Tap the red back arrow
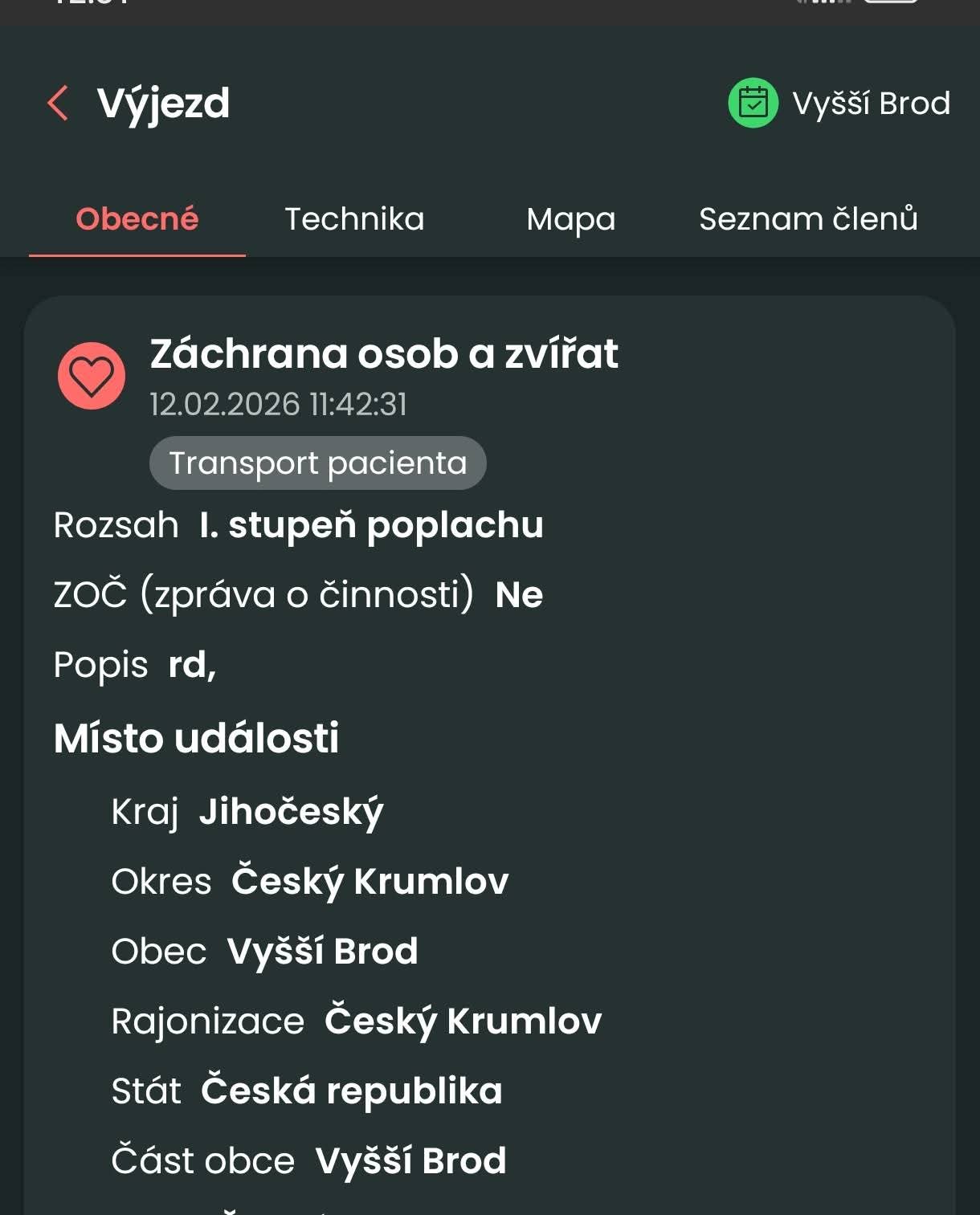The image size is (980, 1215). coord(58,104)
